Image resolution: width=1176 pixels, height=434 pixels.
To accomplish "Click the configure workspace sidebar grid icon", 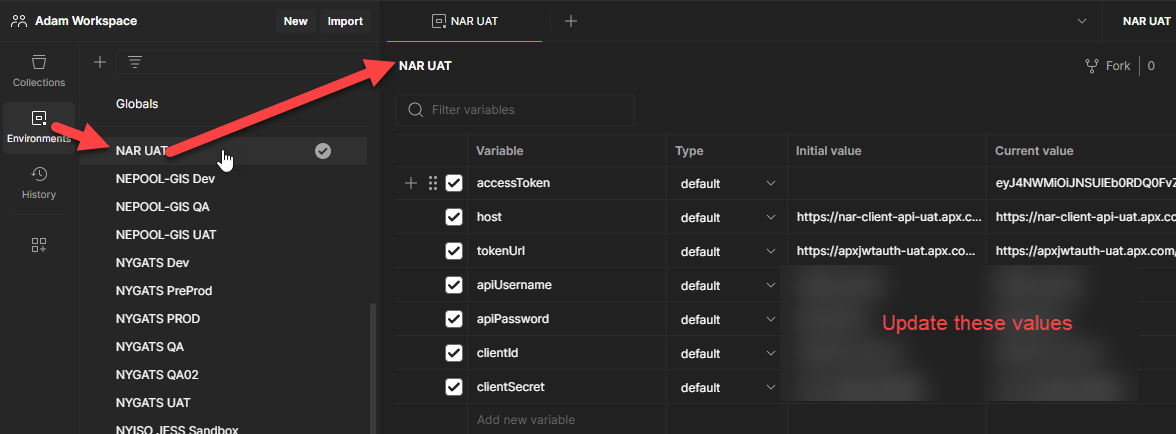I will 39,244.
